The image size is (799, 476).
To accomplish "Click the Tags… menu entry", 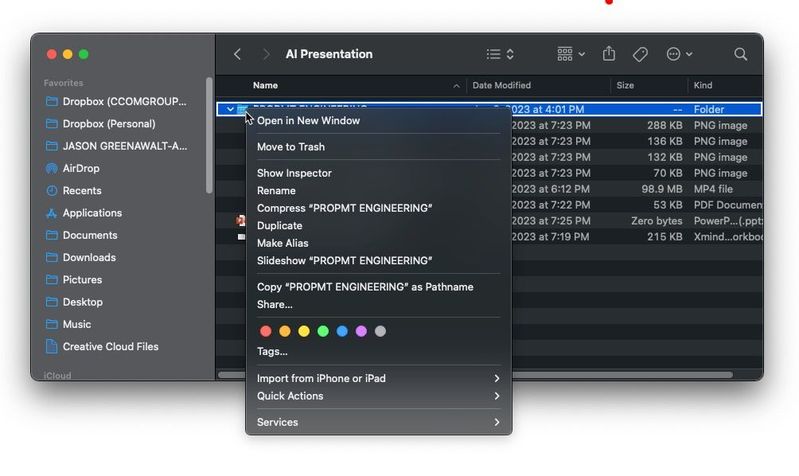I will 272,351.
